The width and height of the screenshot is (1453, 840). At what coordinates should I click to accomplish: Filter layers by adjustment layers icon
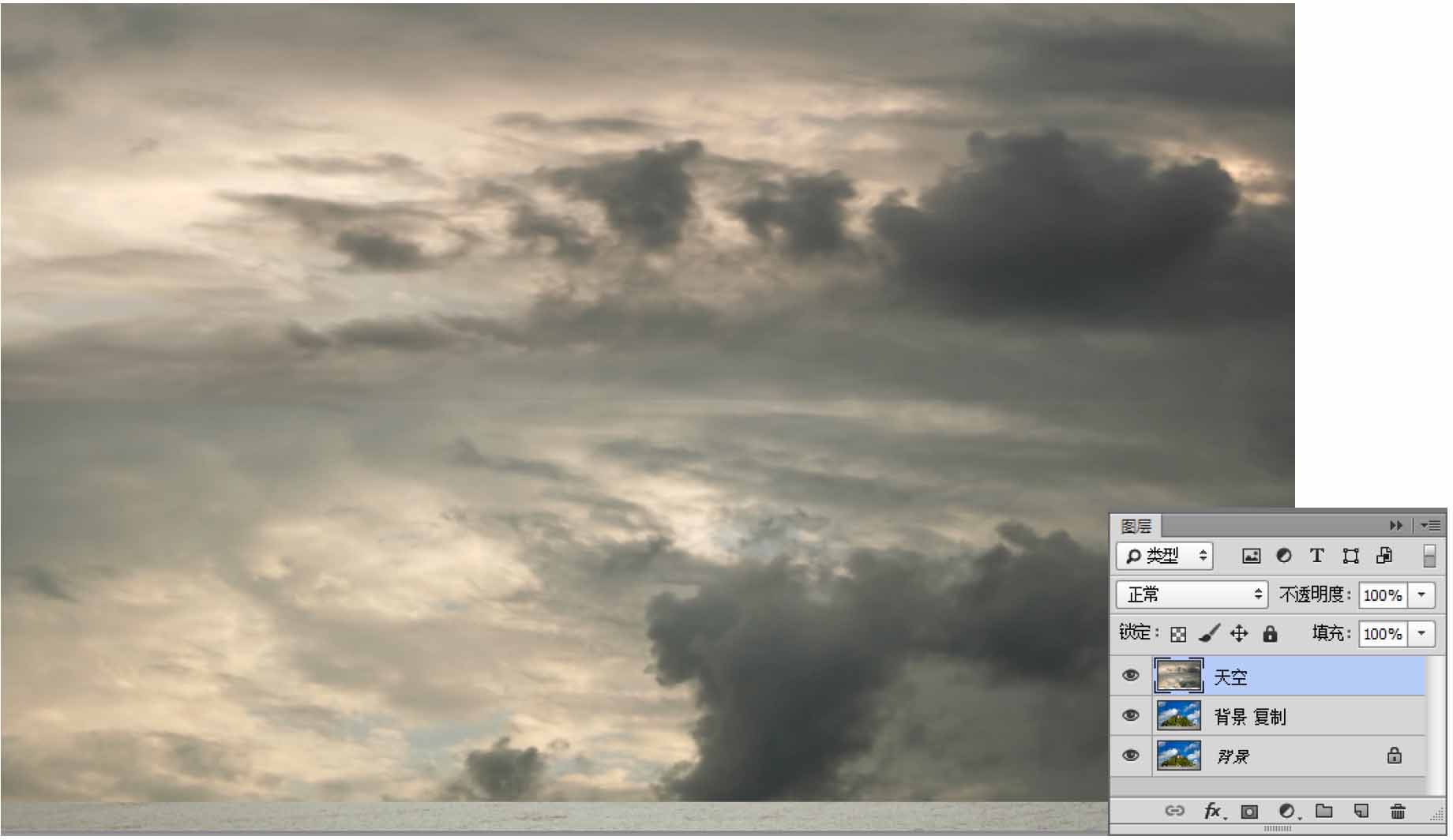click(x=1284, y=556)
